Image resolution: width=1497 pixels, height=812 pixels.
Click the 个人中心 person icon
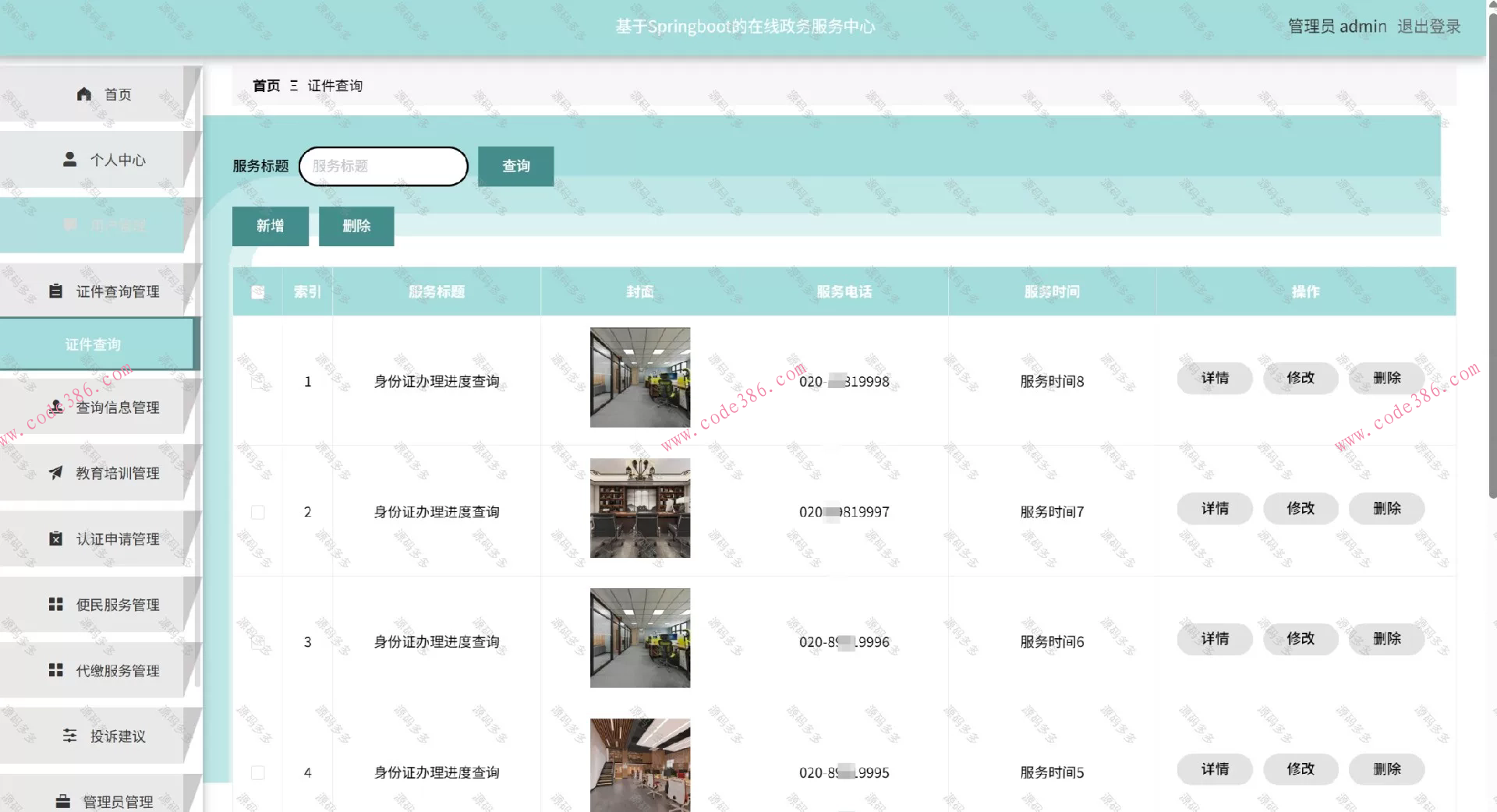[x=69, y=159]
